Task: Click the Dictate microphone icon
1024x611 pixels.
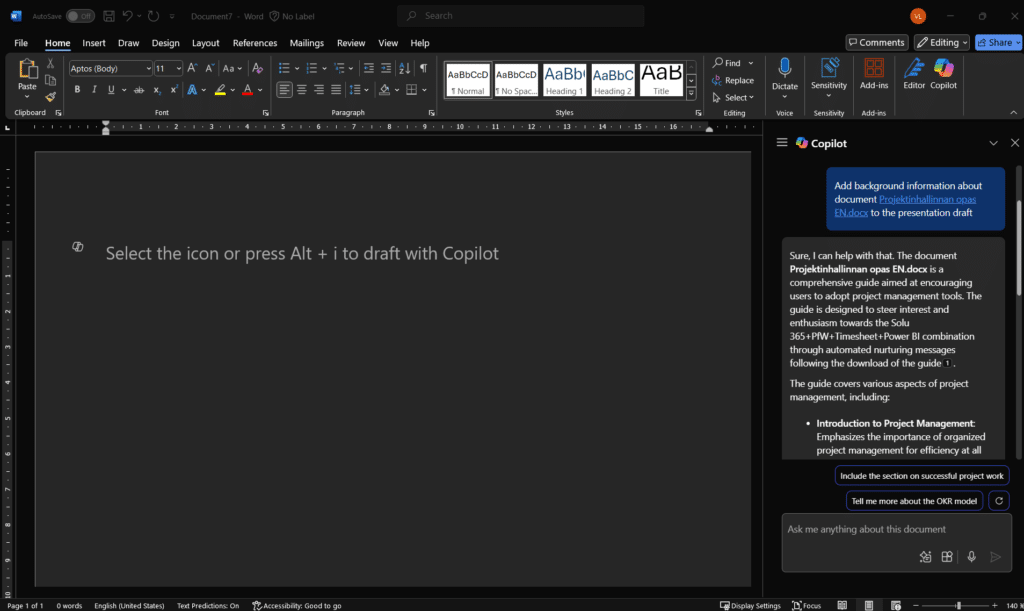Action: [785, 69]
